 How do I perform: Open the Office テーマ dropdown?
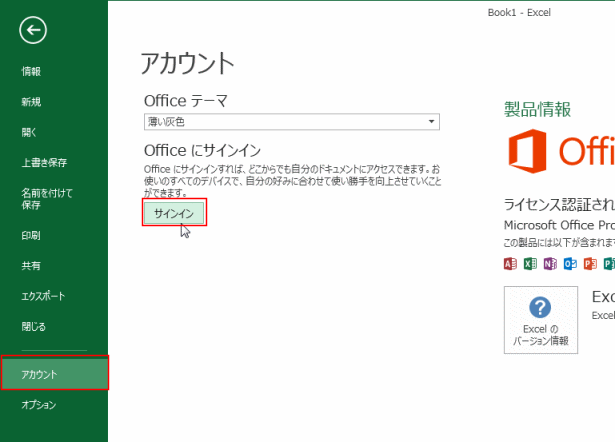point(292,122)
